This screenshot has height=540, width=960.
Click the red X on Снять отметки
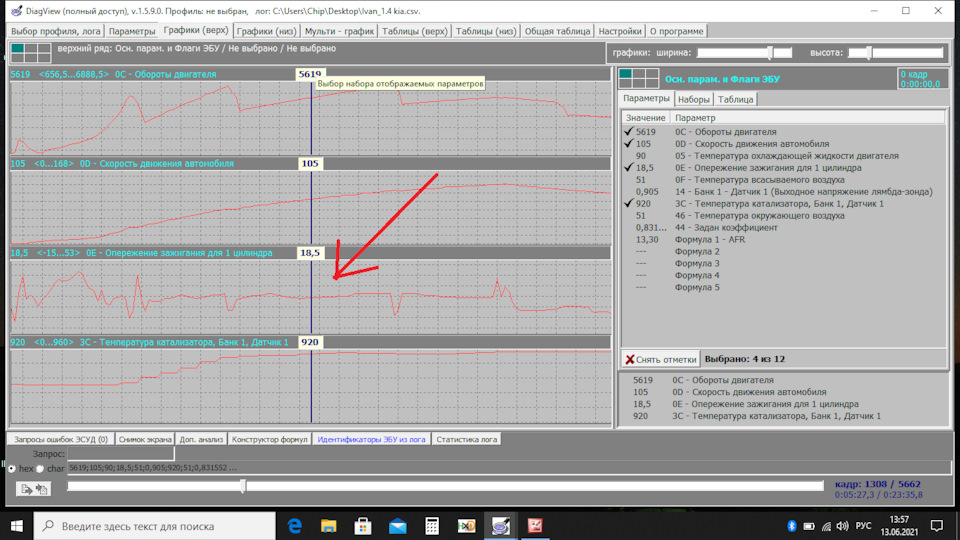click(629, 359)
